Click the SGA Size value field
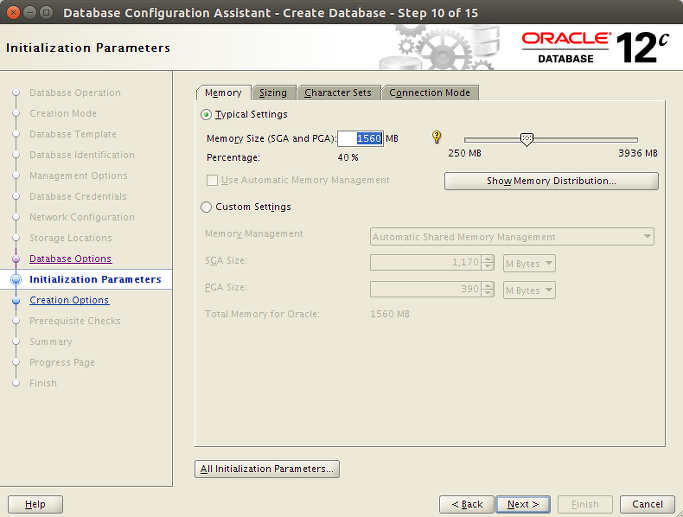This screenshot has width=683, height=517. pyautogui.click(x=426, y=263)
